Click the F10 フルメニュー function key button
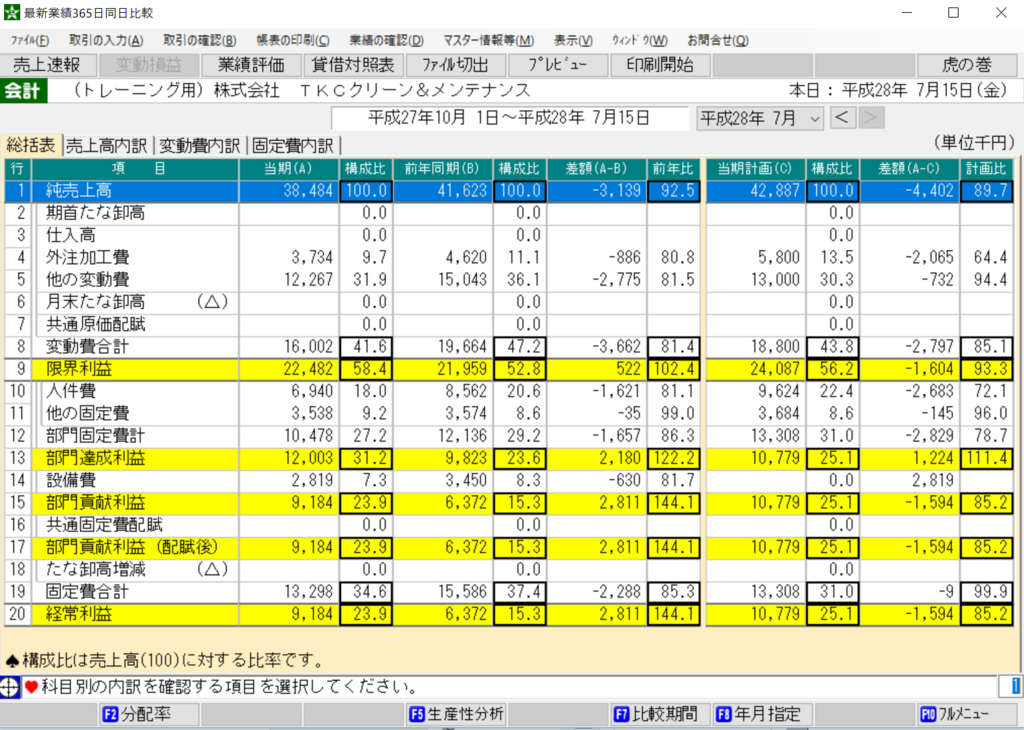 [967, 714]
